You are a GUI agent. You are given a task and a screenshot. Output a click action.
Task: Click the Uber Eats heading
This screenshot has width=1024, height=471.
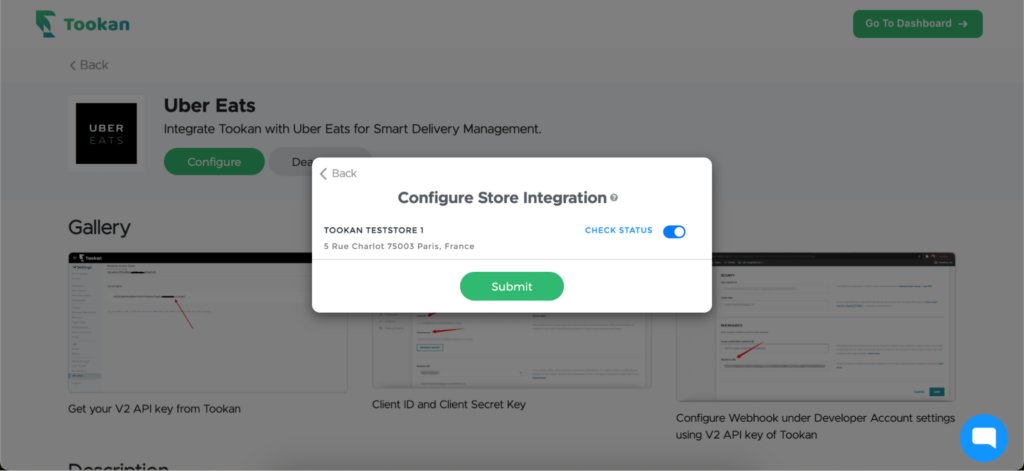tap(210, 105)
